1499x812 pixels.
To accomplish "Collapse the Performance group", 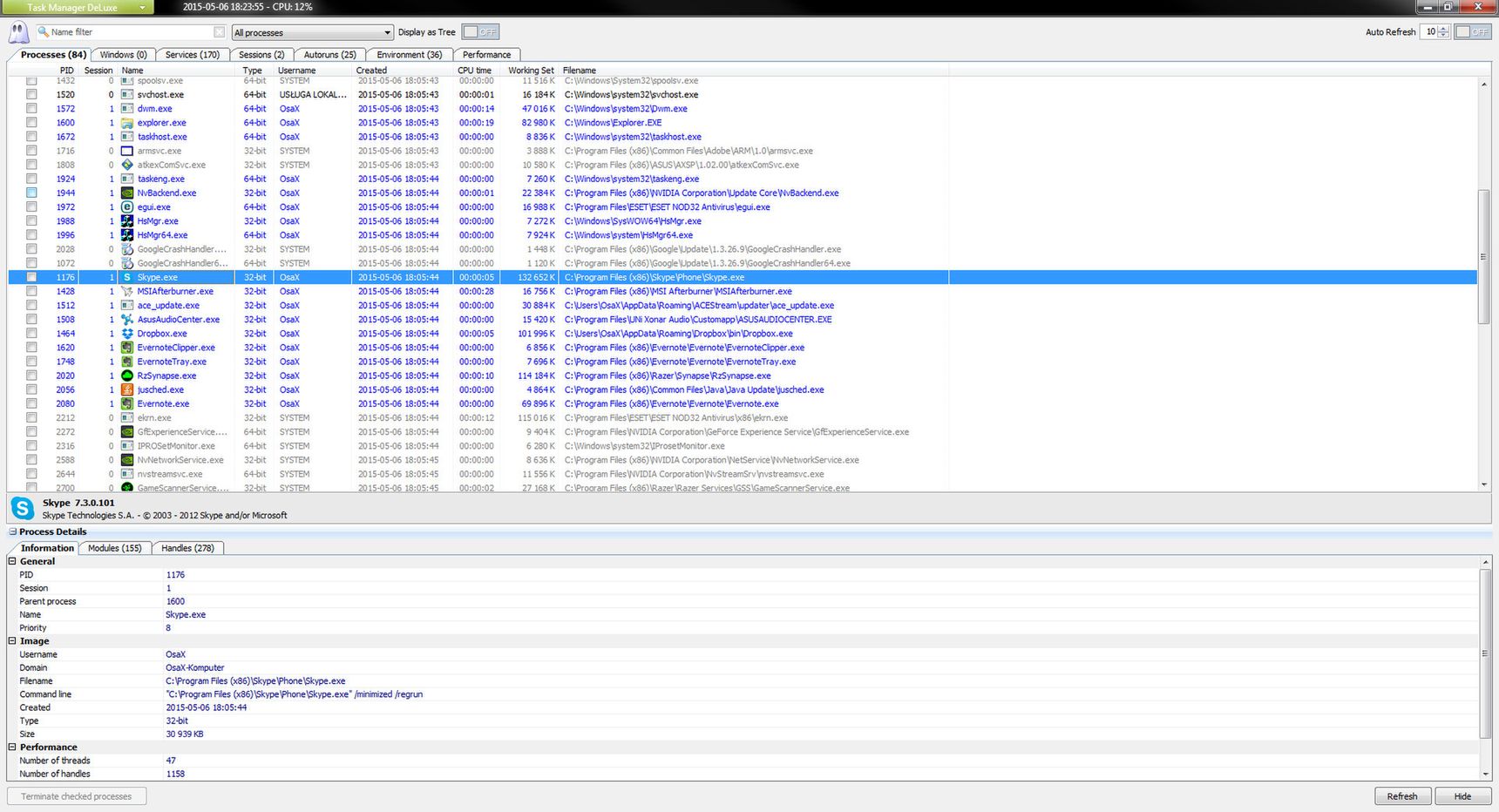I will point(13,748).
